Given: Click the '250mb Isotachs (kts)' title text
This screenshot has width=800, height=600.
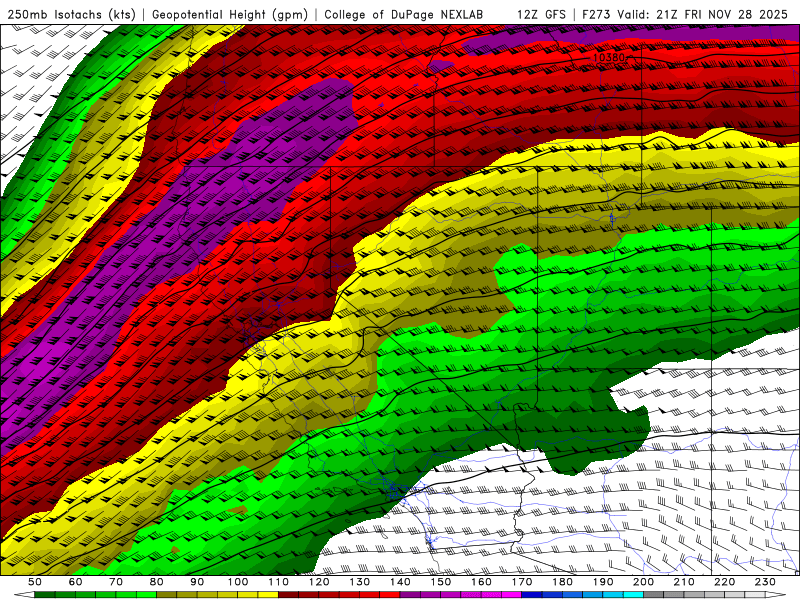Looking at the screenshot, I should point(72,15).
